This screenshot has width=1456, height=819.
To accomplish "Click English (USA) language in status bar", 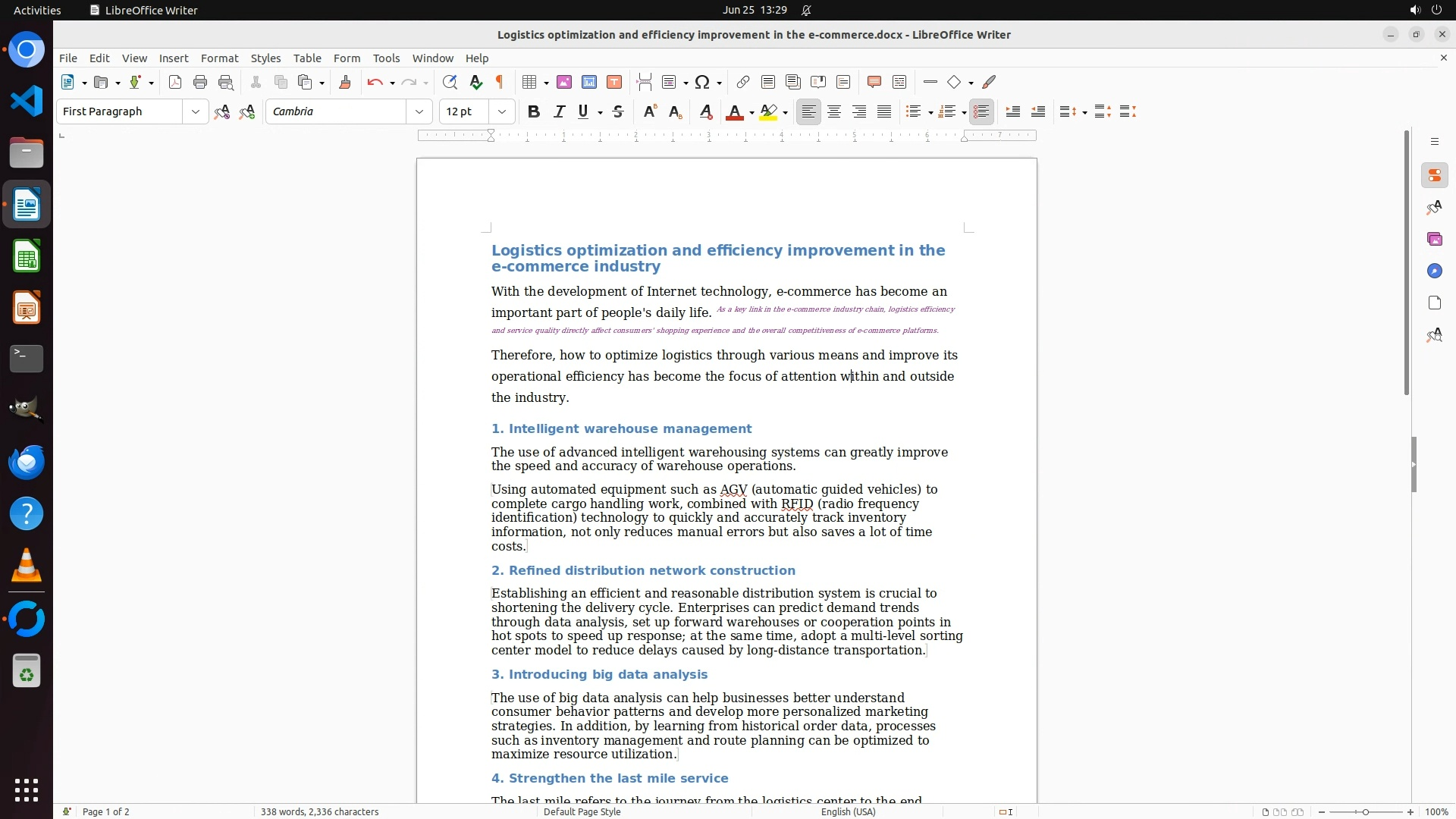I will [848, 811].
